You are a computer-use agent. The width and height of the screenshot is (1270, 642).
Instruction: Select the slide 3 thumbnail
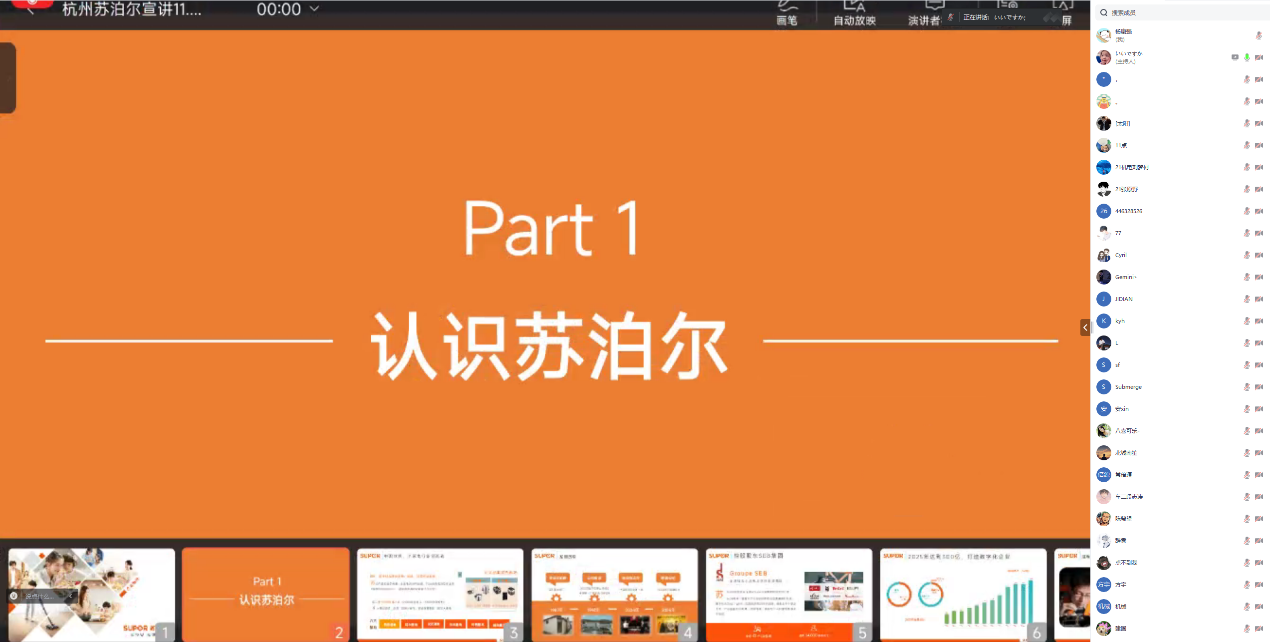coord(440,594)
